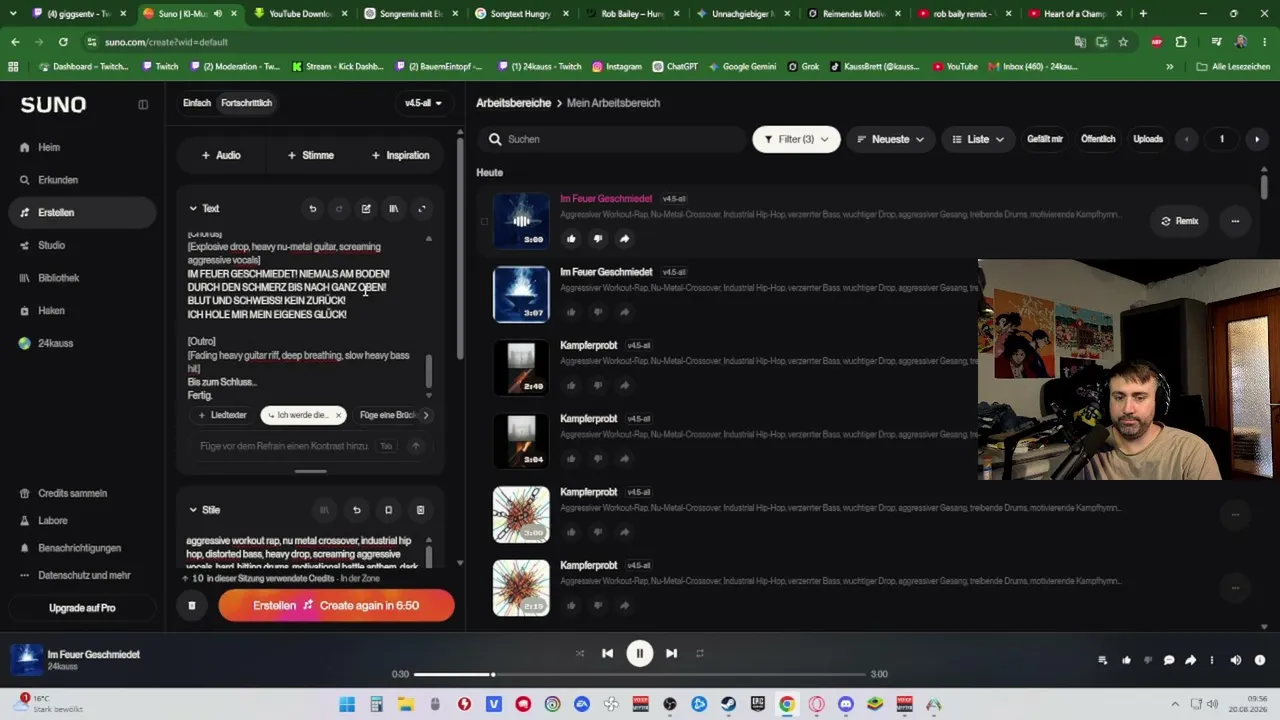Screen dimensions: 1280x720
Task: Delete the style text trash icon
Action: pos(420,510)
